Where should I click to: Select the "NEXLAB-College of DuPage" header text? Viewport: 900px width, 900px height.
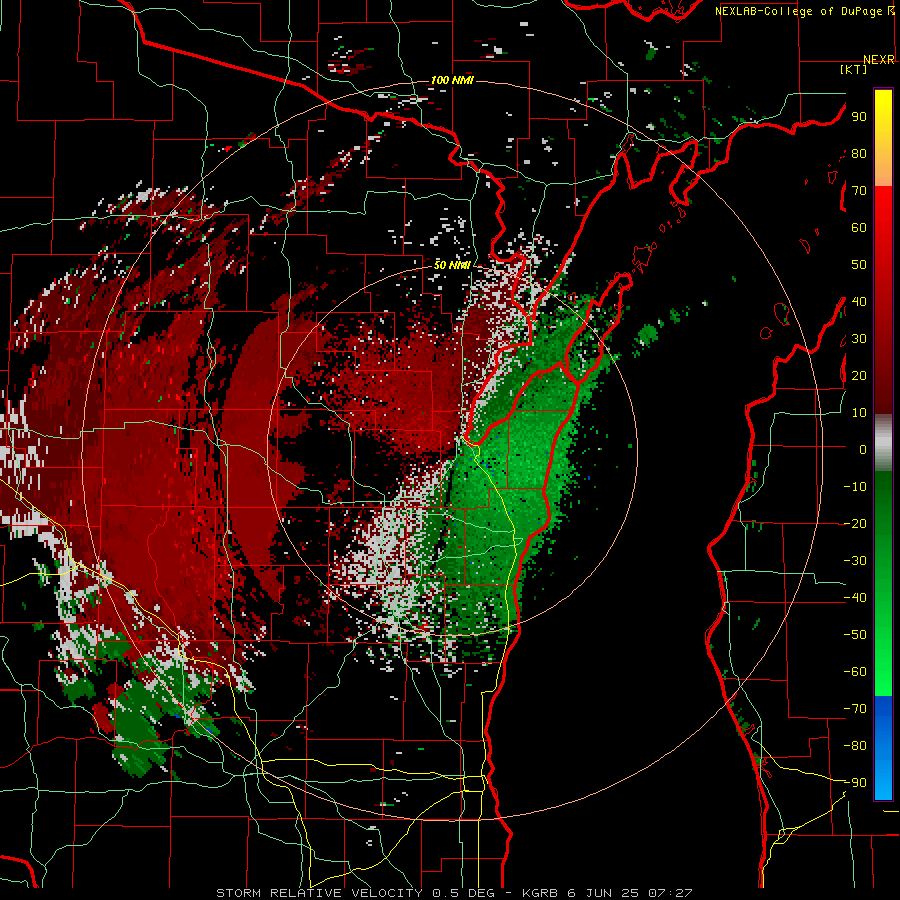pos(798,11)
